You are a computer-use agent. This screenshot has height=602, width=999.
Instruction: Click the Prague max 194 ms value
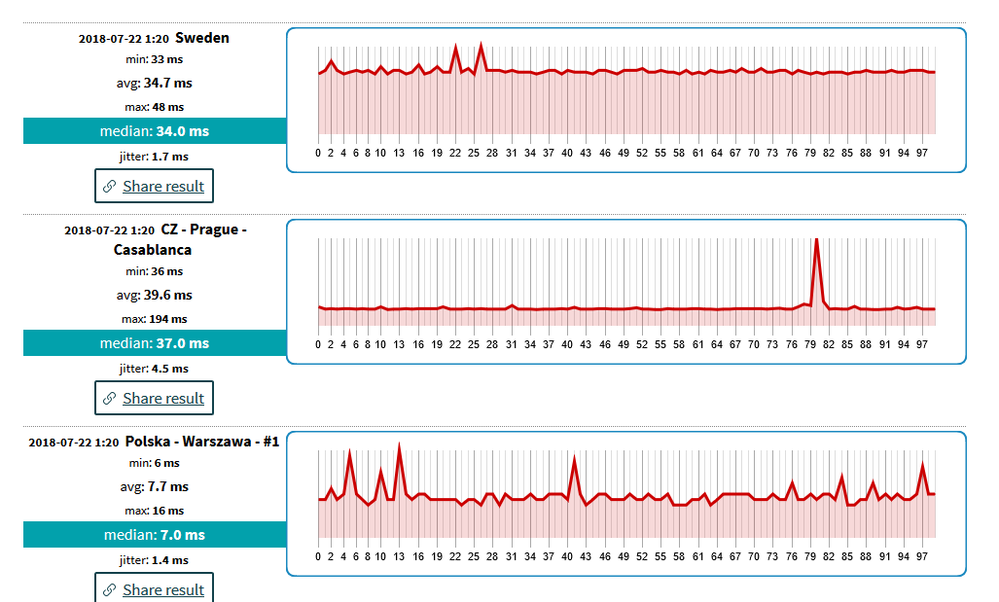pyautogui.click(x=169, y=319)
